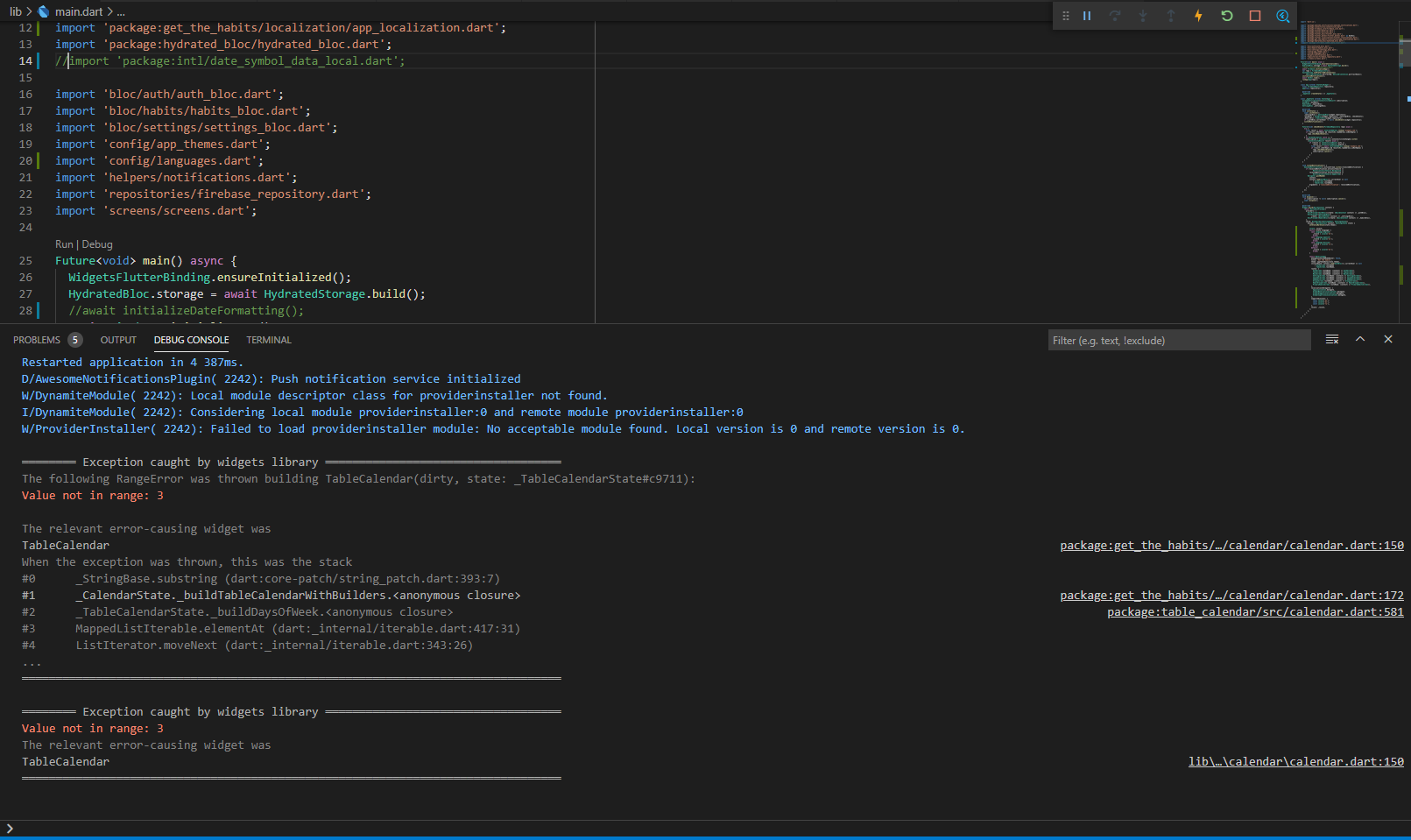This screenshot has width=1411, height=840.
Task: Clear the Debug Console output
Action: click(x=1332, y=340)
